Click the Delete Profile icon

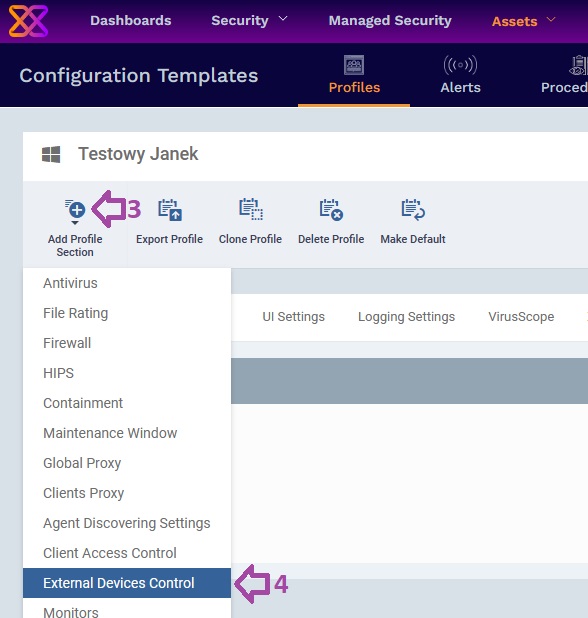point(331,210)
